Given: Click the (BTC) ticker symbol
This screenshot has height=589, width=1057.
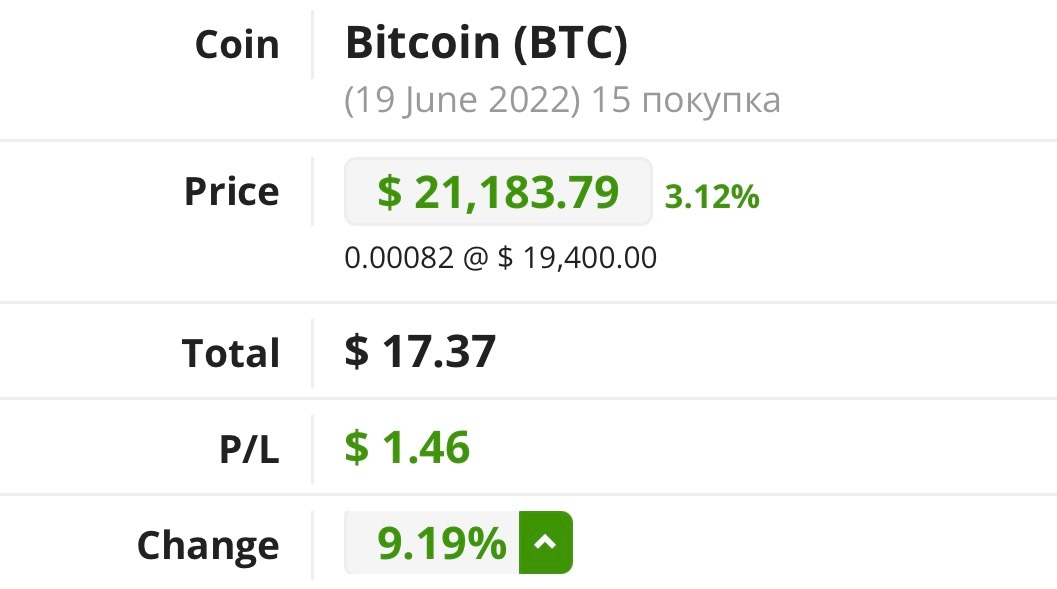Looking at the screenshot, I should tap(570, 43).
